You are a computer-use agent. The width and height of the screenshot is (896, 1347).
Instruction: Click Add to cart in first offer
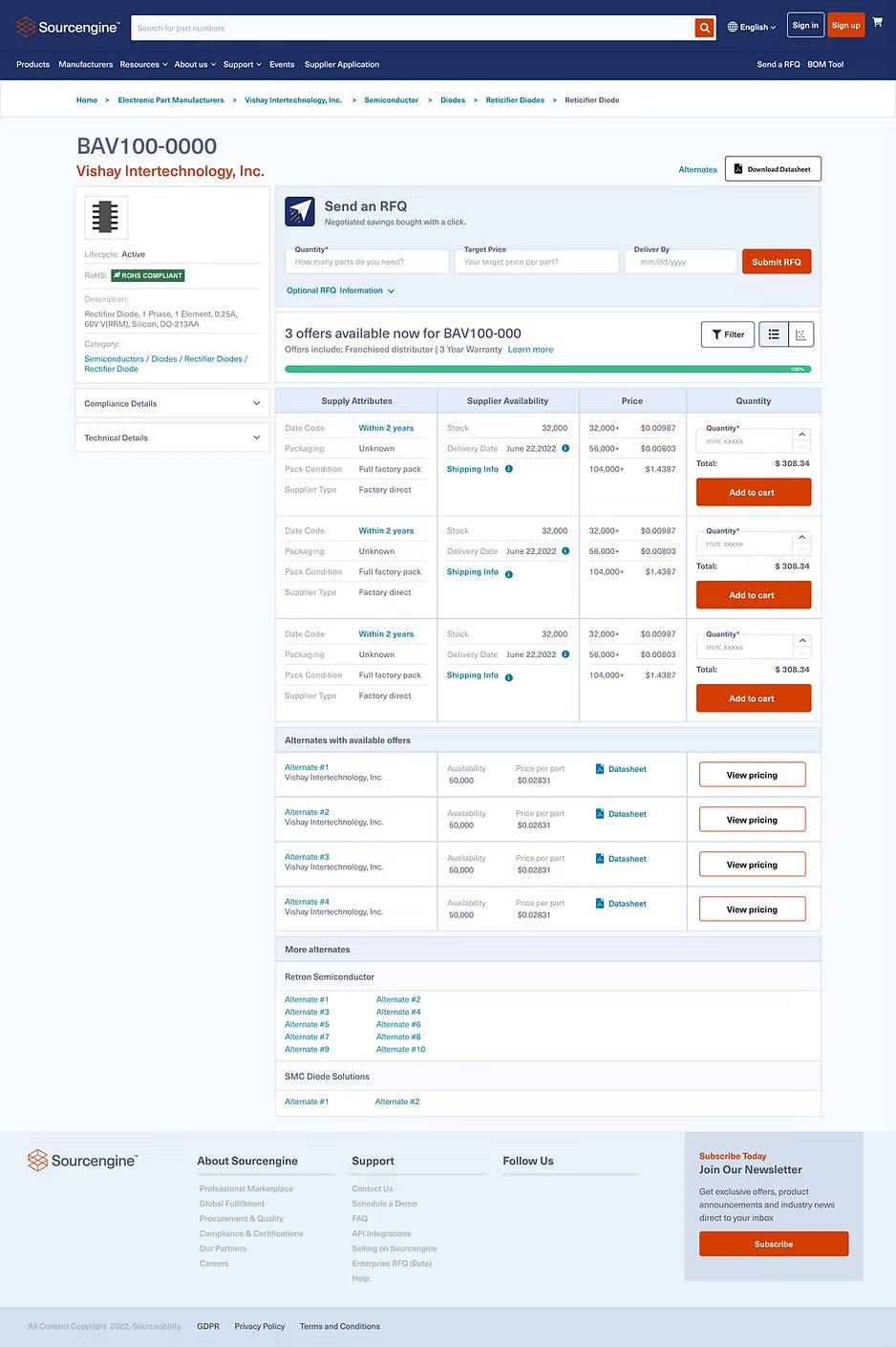(x=754, y=492)
